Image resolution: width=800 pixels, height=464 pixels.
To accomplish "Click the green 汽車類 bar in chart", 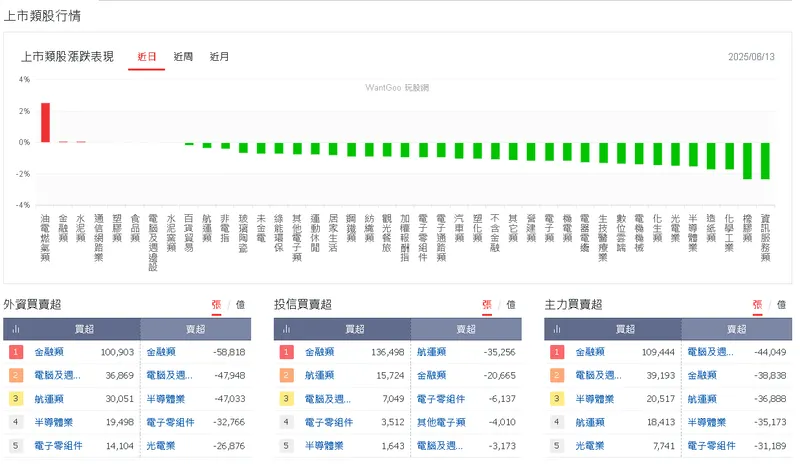I will [459, 150].
